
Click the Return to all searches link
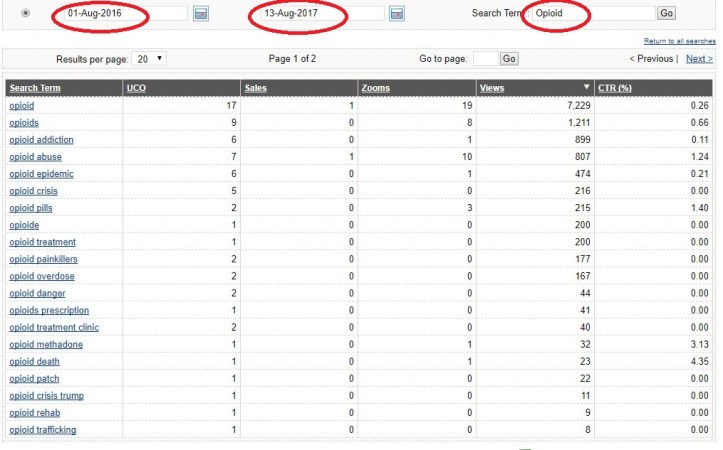tap(679, 40)
